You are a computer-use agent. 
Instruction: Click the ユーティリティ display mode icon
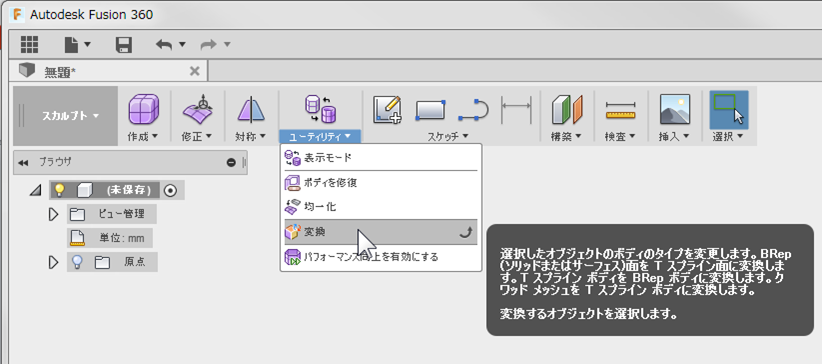coord(320,109)
